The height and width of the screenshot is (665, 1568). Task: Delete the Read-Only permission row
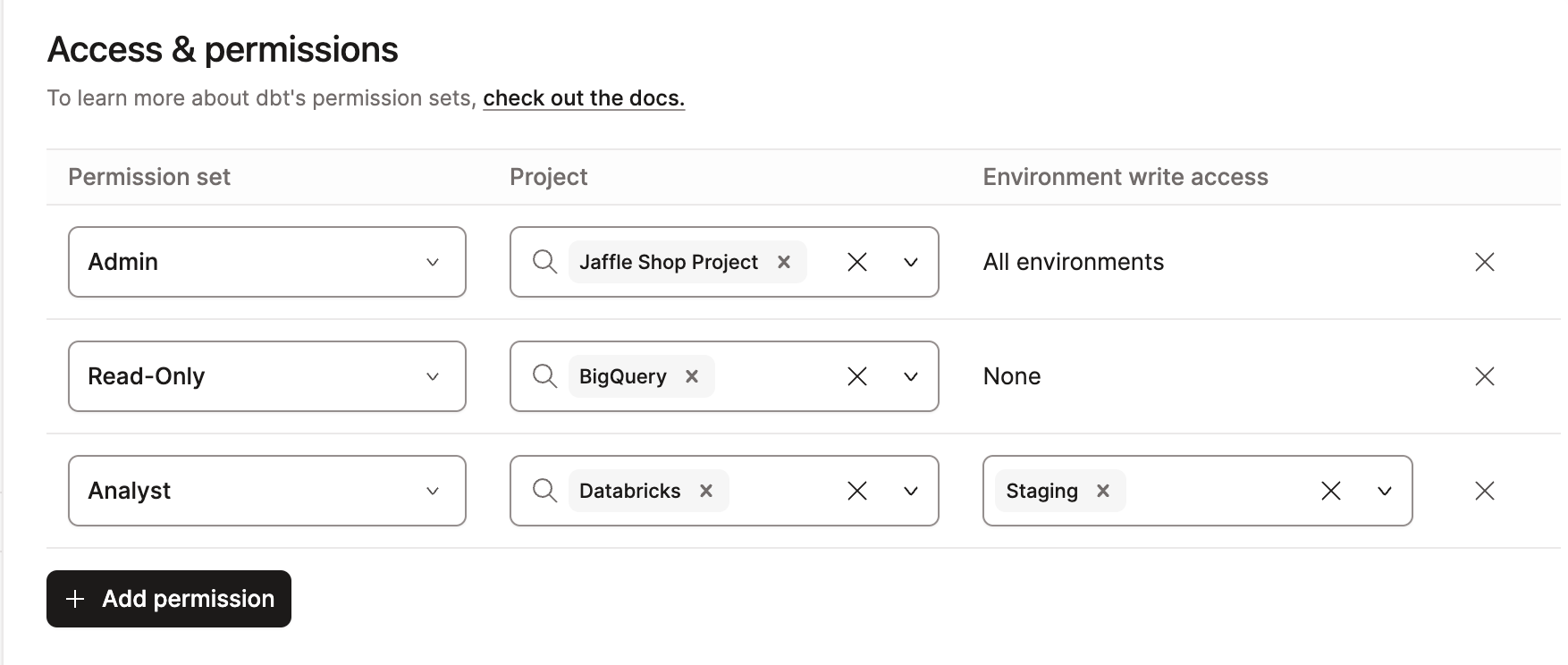1484,376
